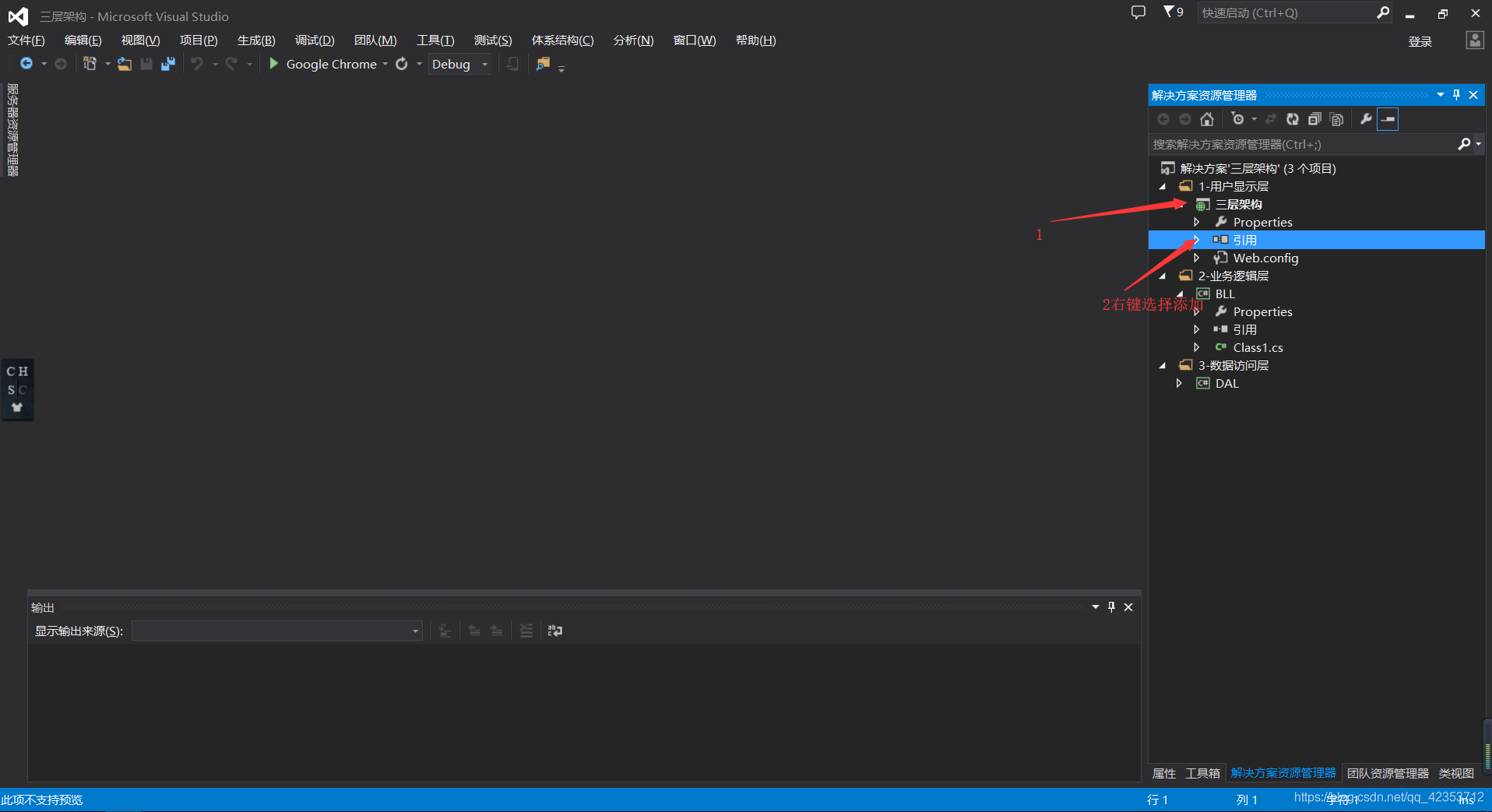Select the 三层架构 web project node
The image size is (1492, 812).
click(1238, 205)
